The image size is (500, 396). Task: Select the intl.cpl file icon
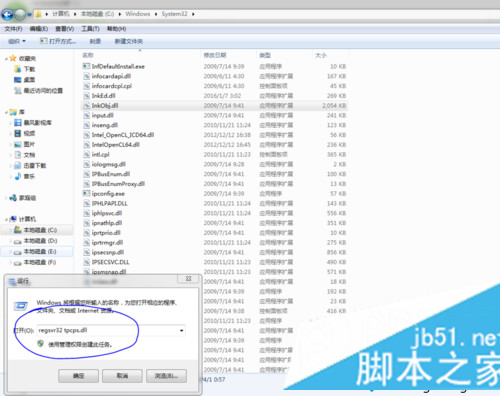(x=86, y=154)
